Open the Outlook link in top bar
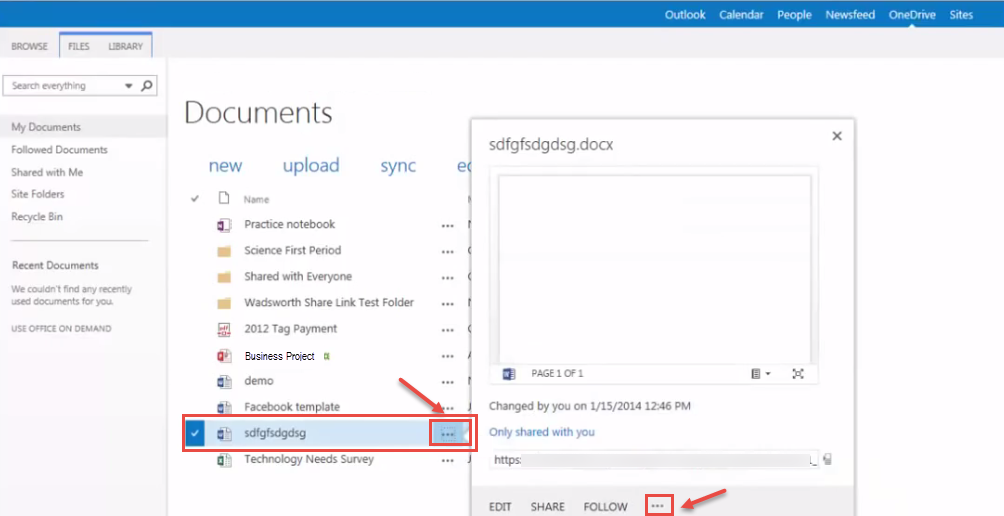Viewport: 1004px width, 516px height. (685, 15)
